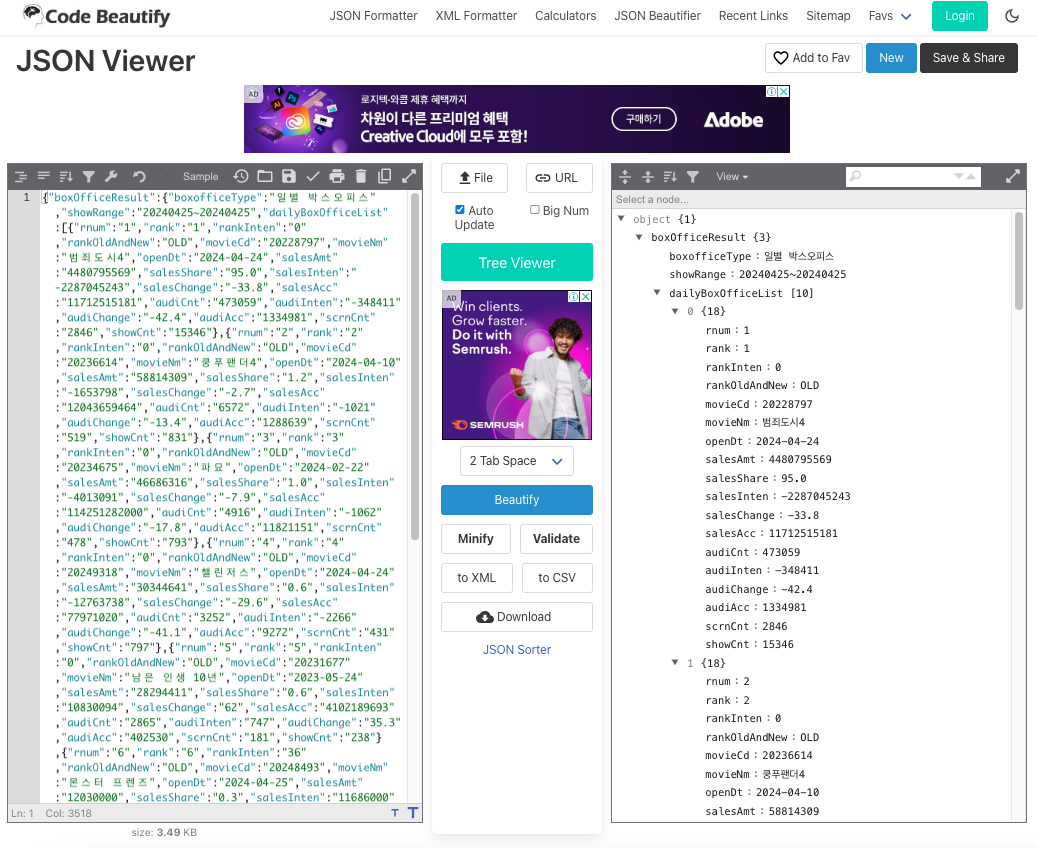Click the previous search result up arrow
Image resolution: width=1037 pixels, height=848 pixels.
tap(970, 177)
